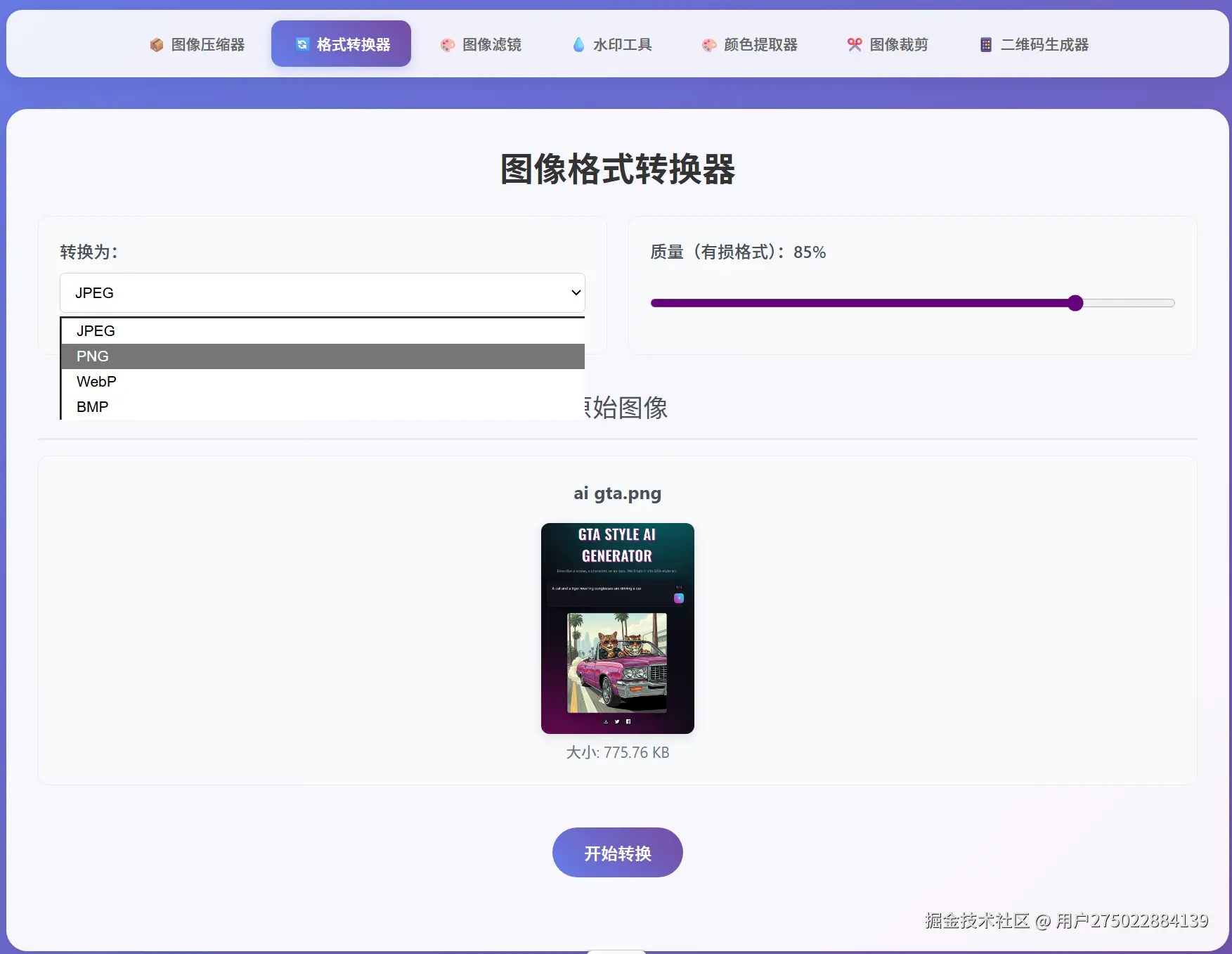Viewport: 1232px width, 954px height.
Task: Set the quality slider to maximum
Action: 1170,303
